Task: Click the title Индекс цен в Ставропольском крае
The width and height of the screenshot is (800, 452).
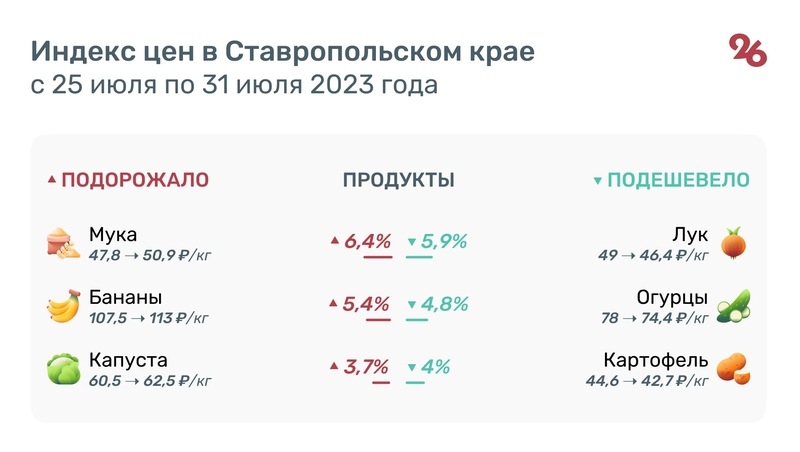Action: click(x=282, y=51)
